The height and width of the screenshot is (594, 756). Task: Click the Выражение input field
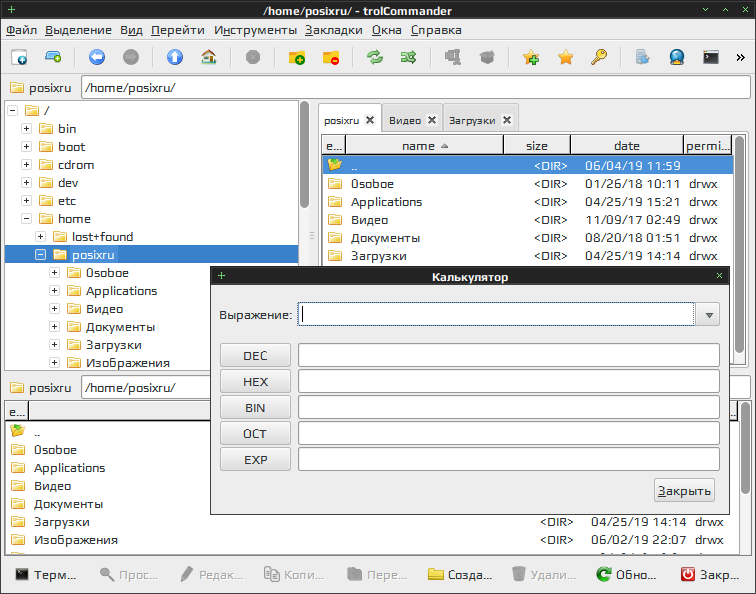point(496,315)
